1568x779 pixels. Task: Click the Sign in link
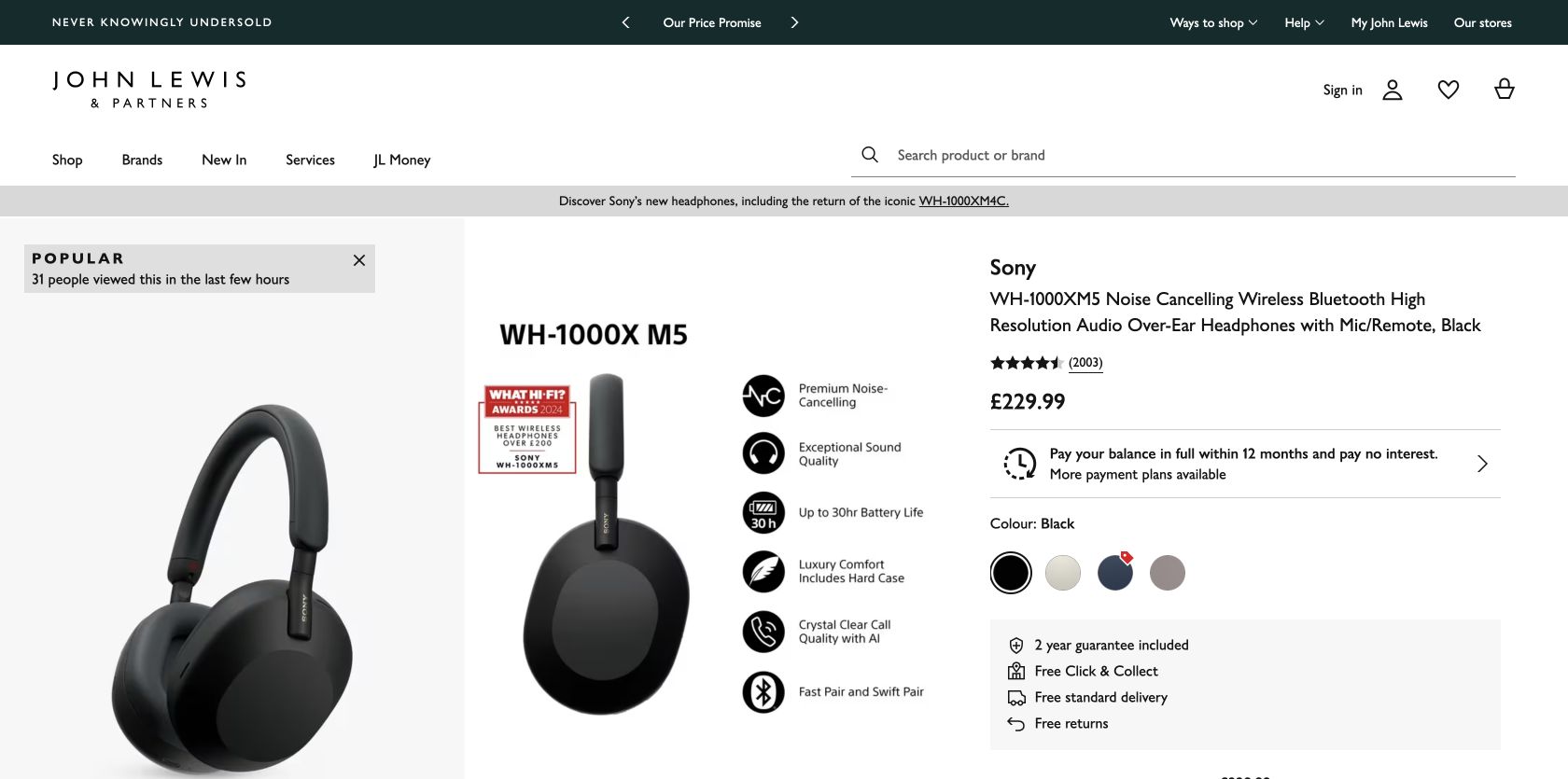coord(1342,90)
